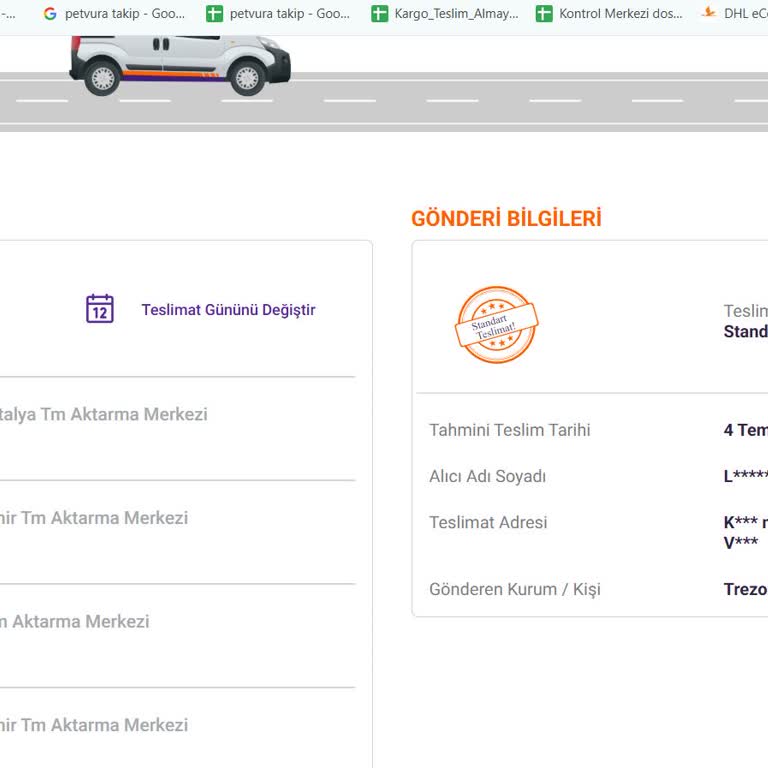The width and height of the screenshot is (768, 768).
Task: Click the Standart Teslimat stamp badge
Action: 497,325
